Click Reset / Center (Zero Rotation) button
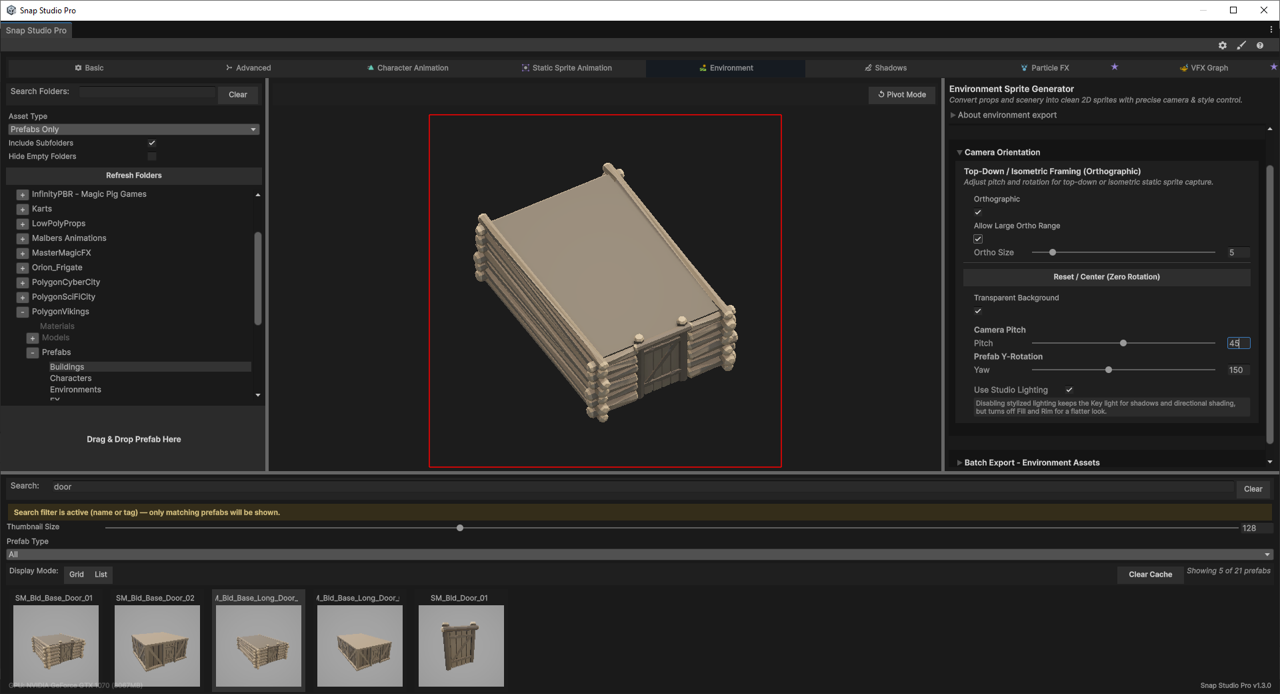Image resolution: width=1280 pixels, height=694 pixels. click(x=1107, y=277)
